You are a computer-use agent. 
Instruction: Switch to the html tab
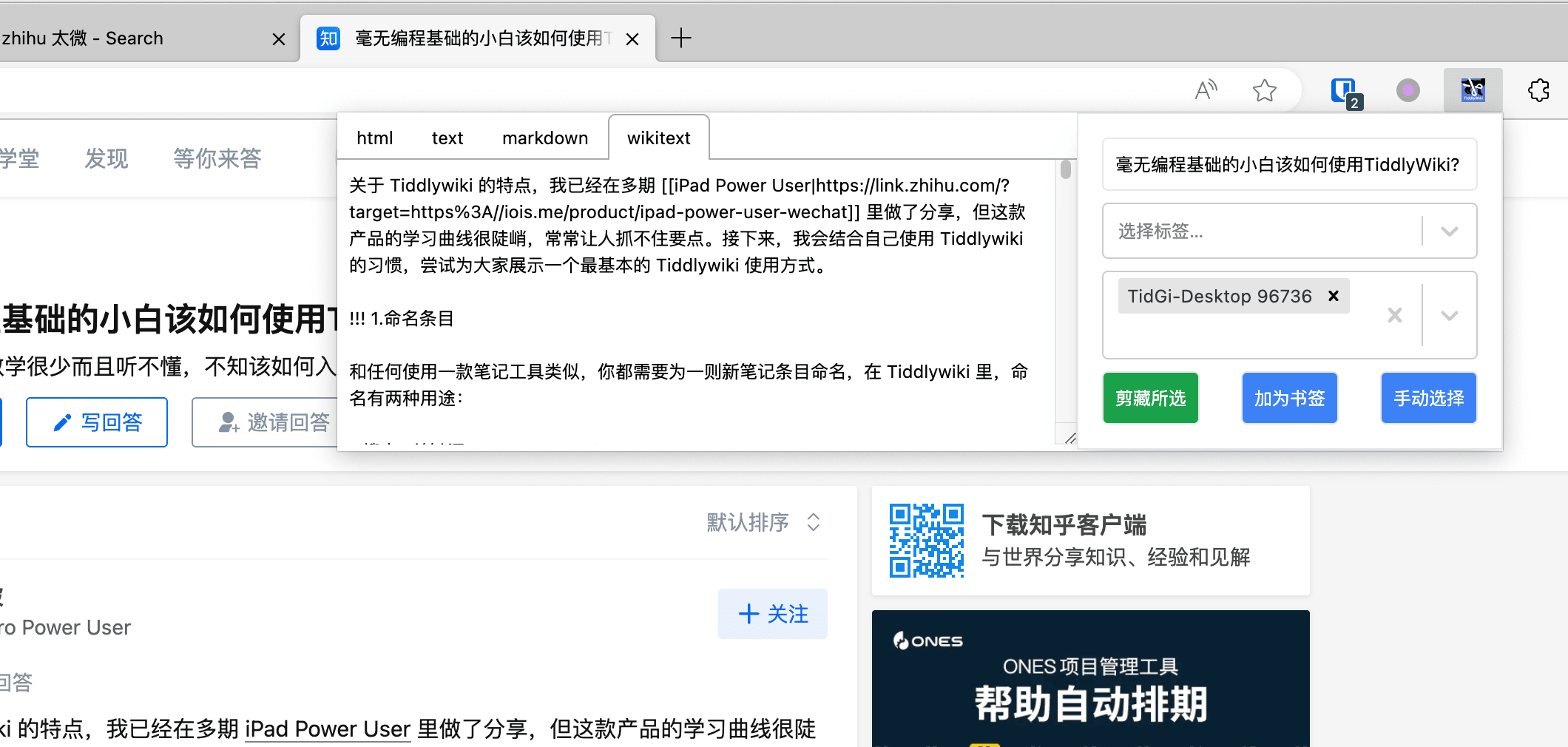(x=374, y=138)
